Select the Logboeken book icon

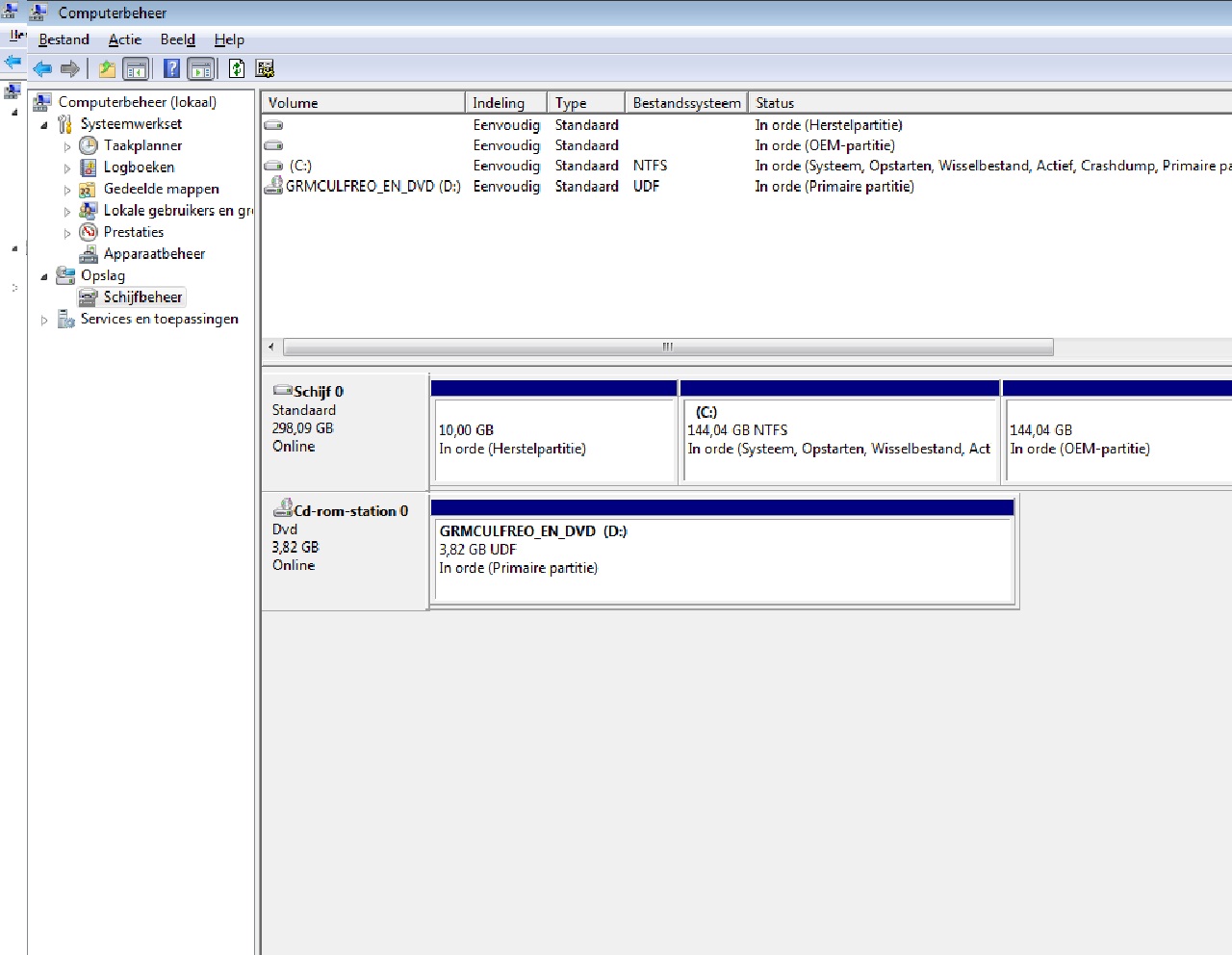[x=88, y=168]
